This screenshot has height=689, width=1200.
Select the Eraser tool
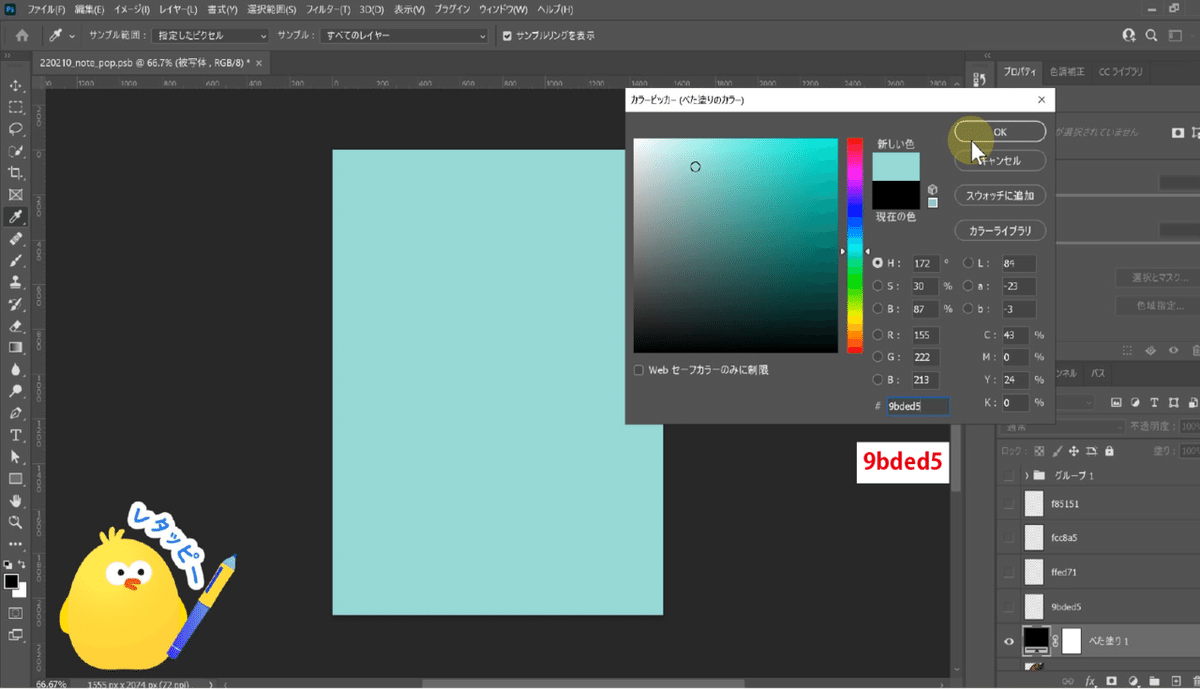pos(16,326)
